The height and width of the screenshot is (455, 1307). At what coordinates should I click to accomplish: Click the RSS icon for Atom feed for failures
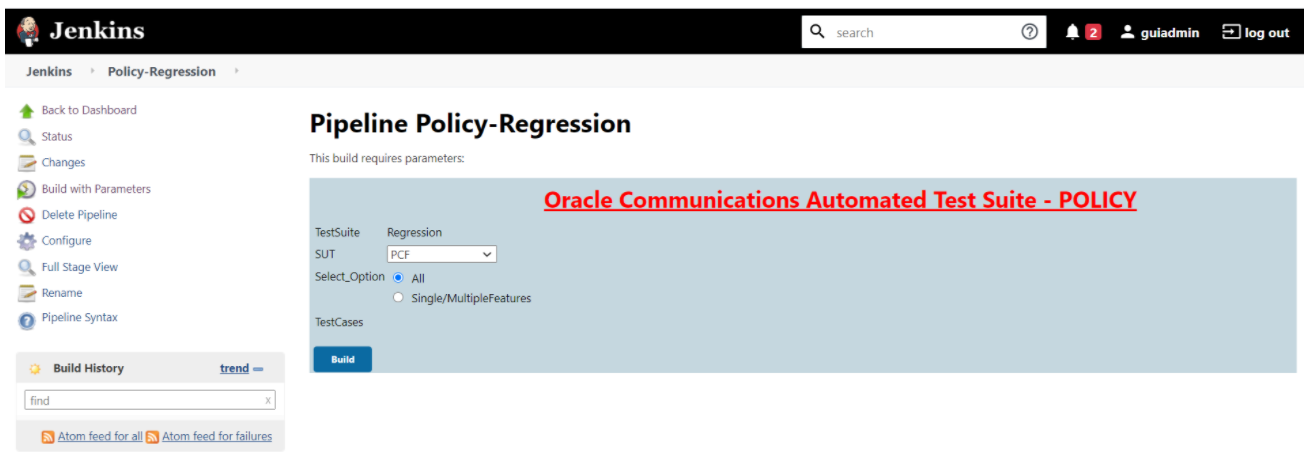coord(152,437)
